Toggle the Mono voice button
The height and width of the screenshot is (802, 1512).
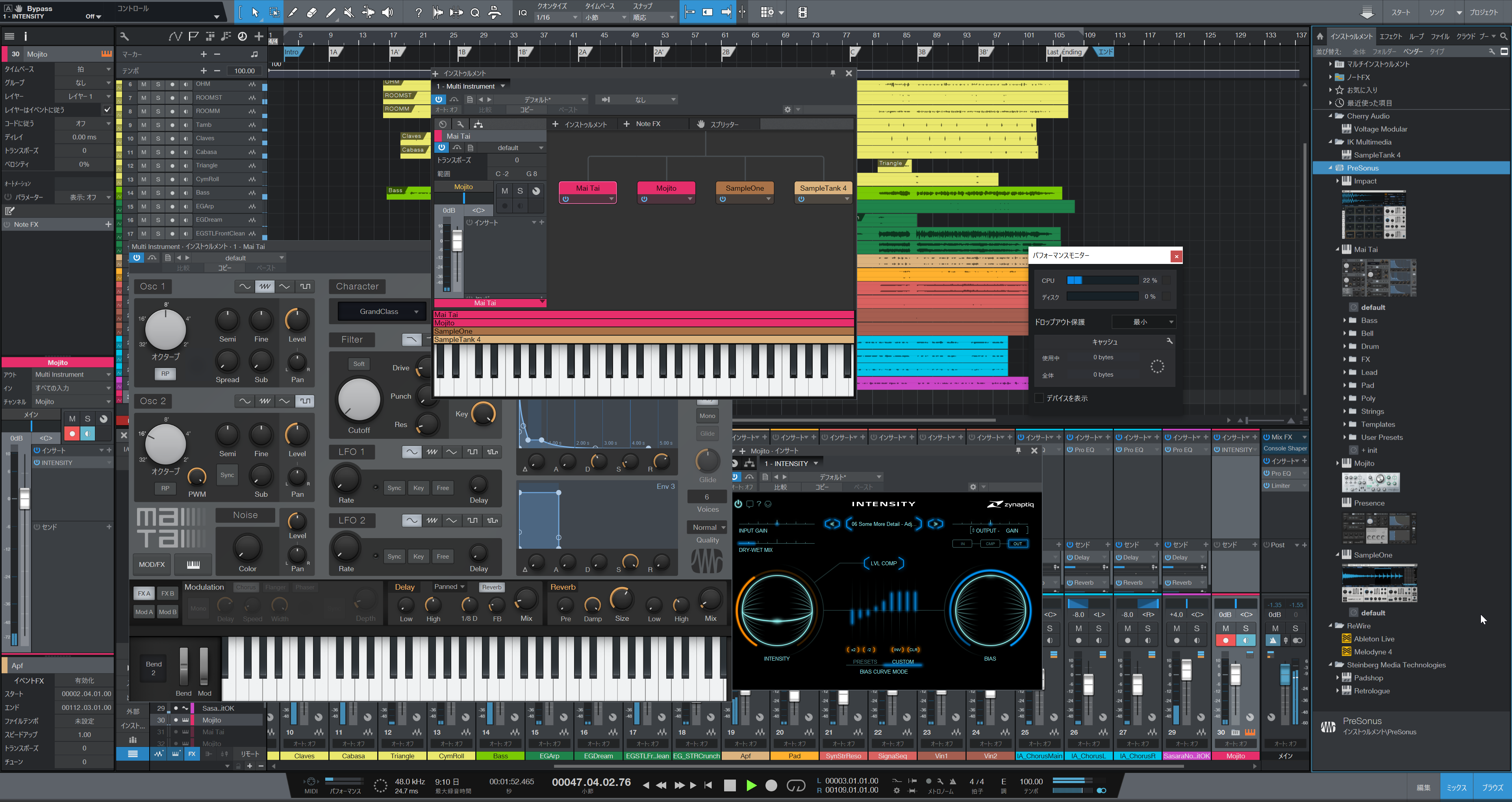point(707,416)
